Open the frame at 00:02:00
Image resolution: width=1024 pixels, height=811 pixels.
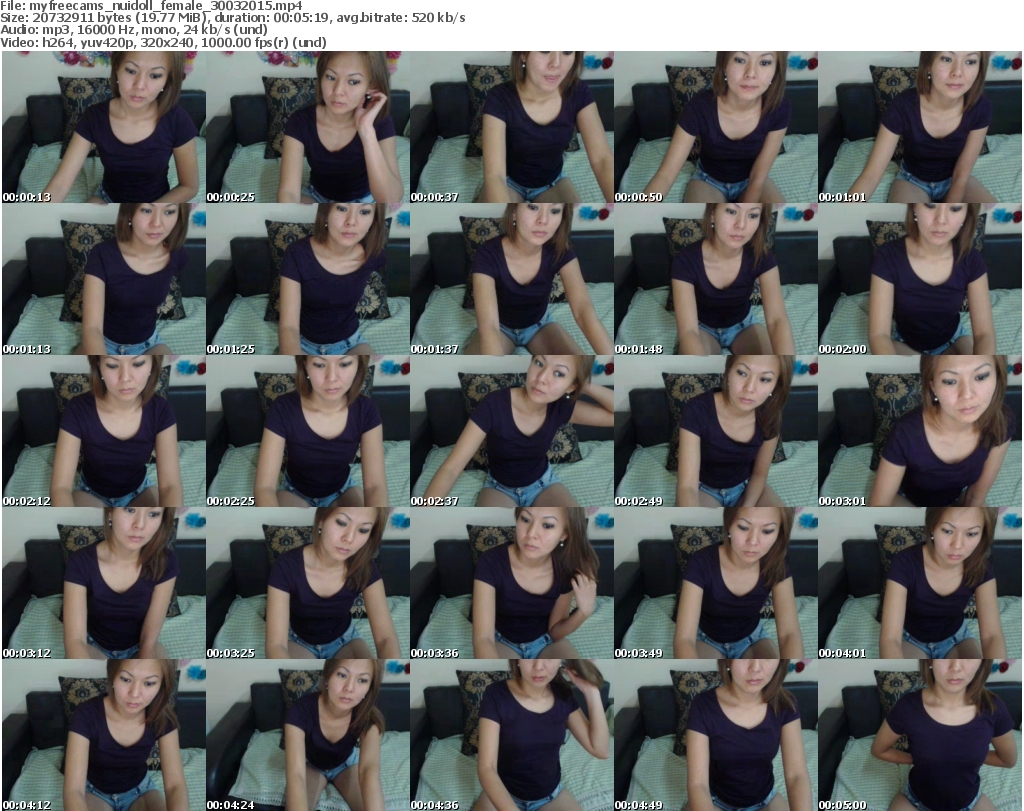coord(920,279)
